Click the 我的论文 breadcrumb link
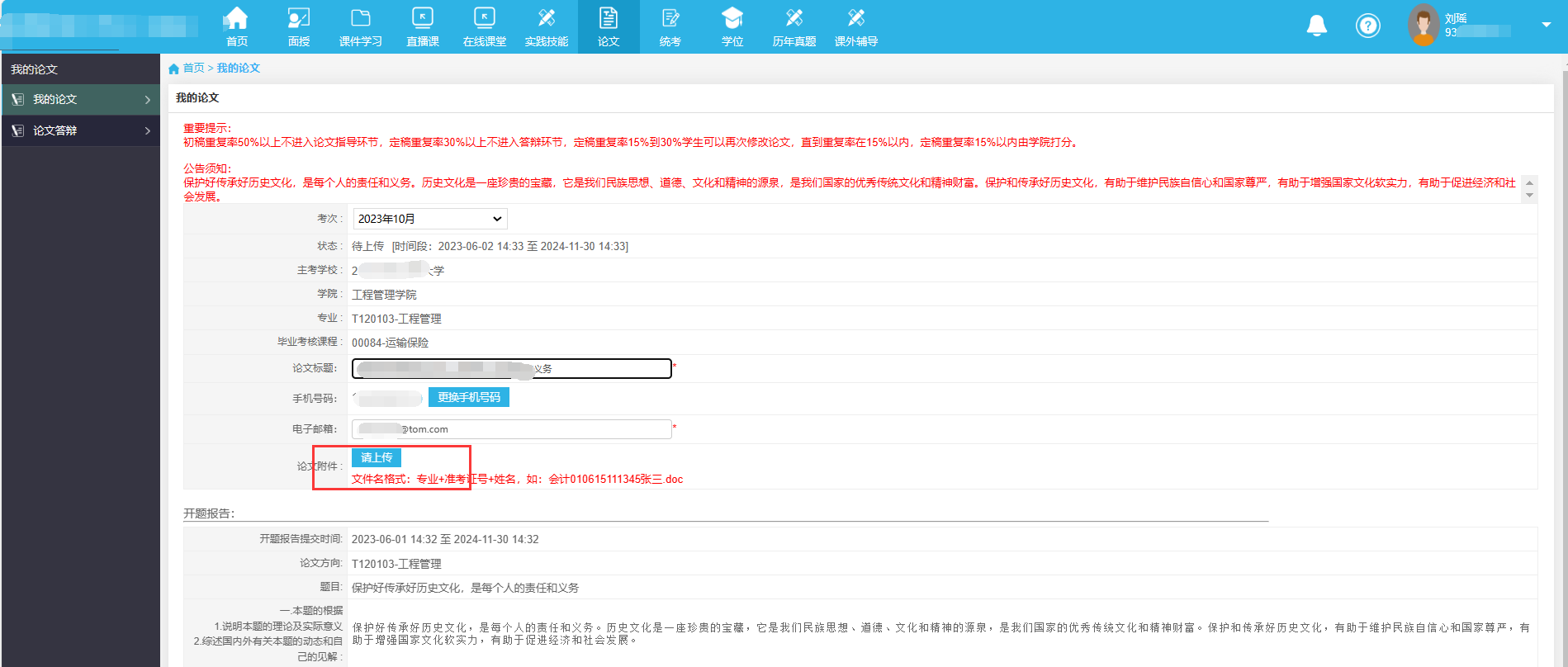Screen dimensions: 1568x667 click(239, 68)
